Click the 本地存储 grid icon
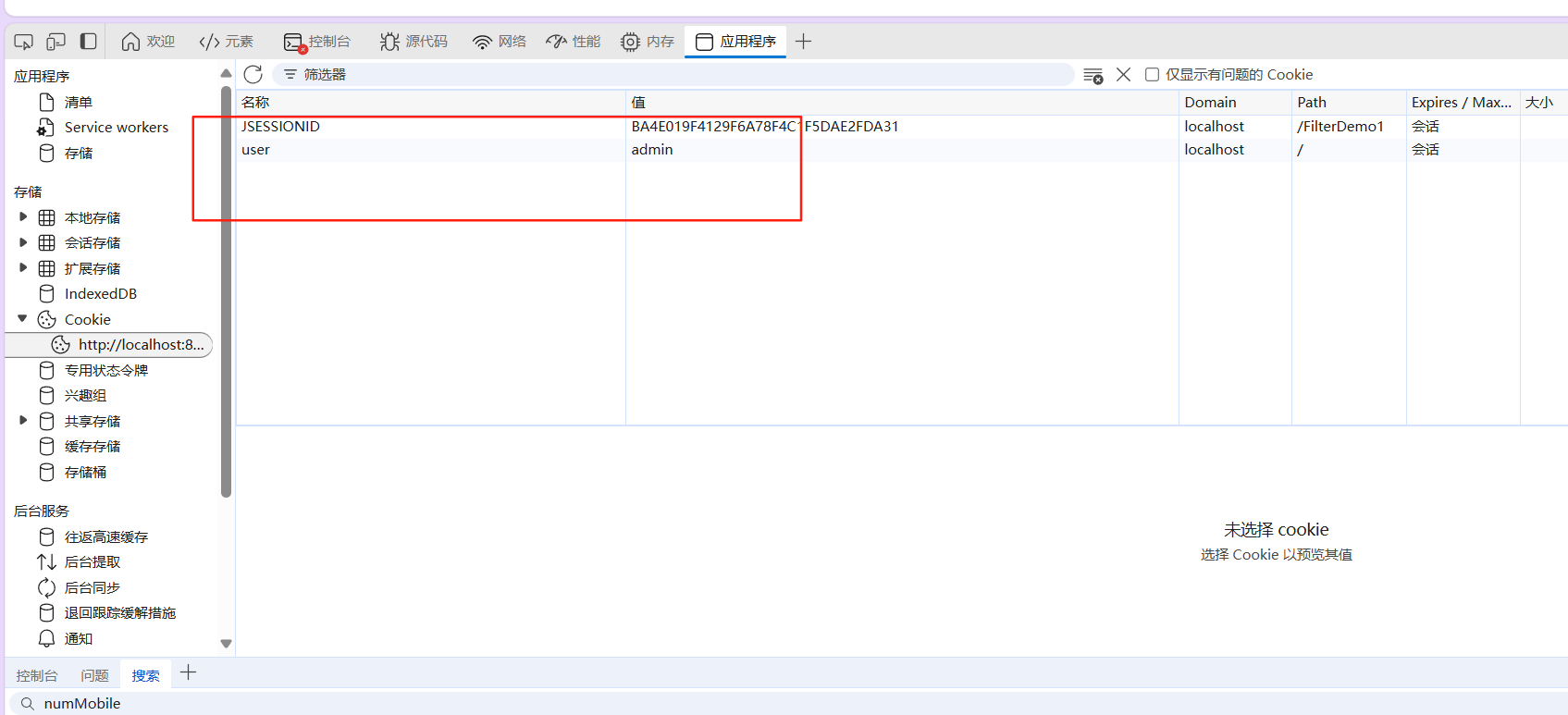 click(x=47, y=217)
